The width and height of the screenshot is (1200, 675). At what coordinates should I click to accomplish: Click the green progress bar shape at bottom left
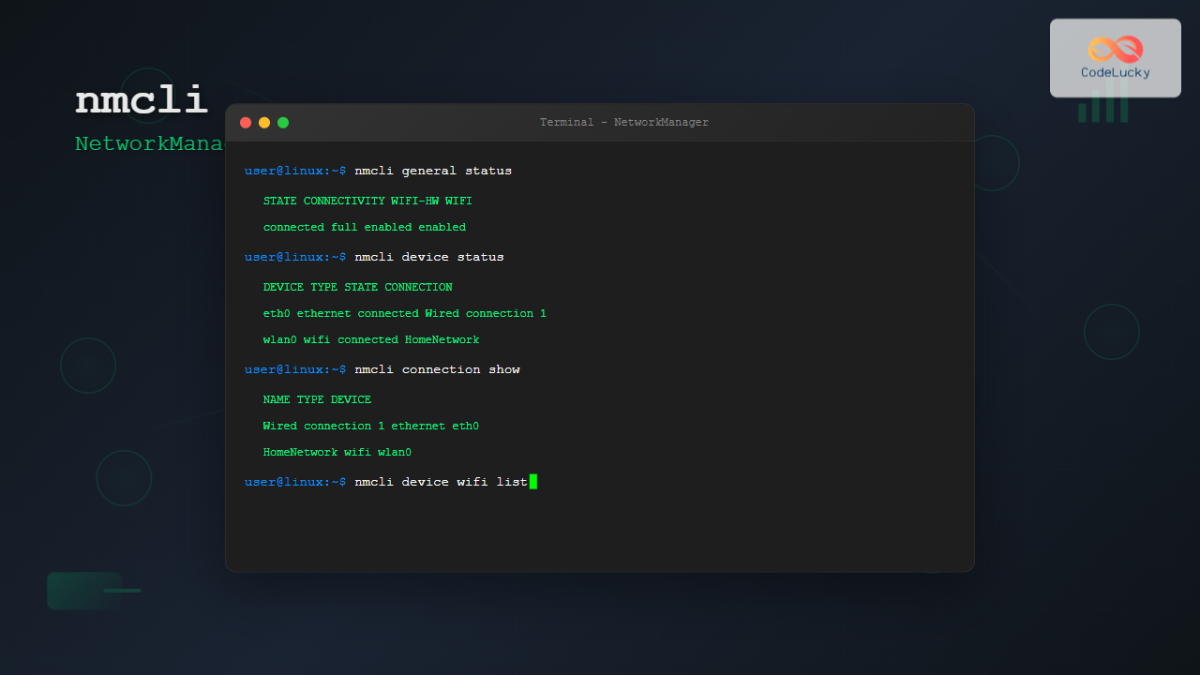pos(83,590)
